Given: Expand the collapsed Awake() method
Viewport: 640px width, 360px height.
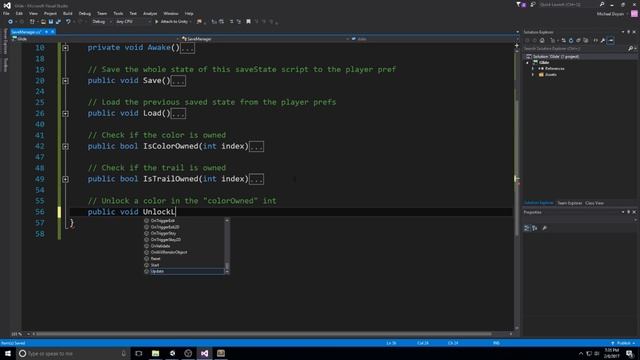Looking at the screenshot, I should (x=65, y=48).
